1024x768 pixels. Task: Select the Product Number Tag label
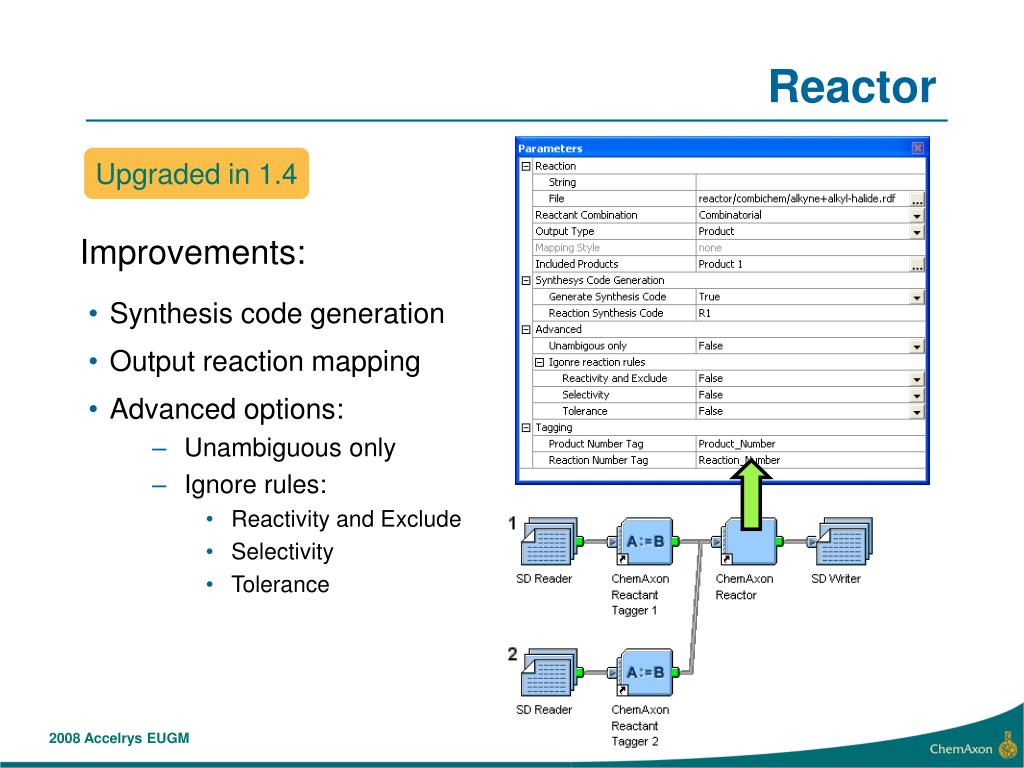coord(596,443)
